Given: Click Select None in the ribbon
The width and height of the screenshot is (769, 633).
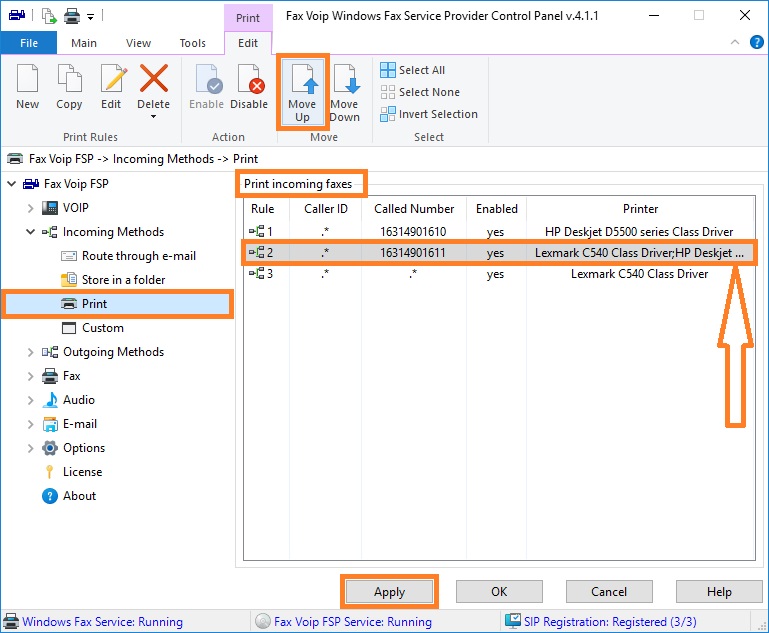Looking at the screenshot, I should click(420, 92).
